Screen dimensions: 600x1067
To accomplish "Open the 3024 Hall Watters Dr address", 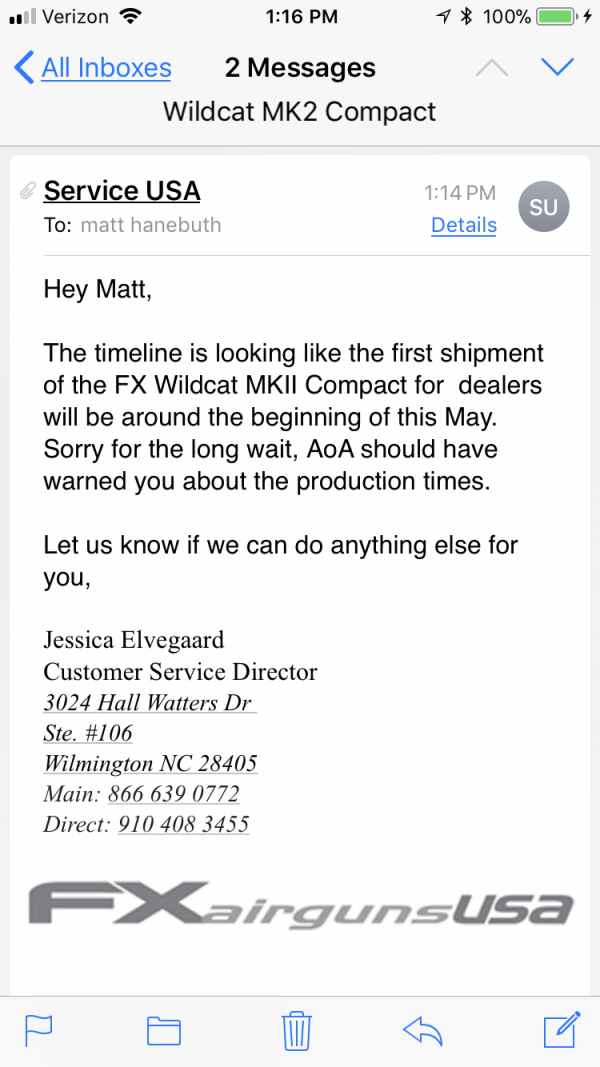I will (x=150, y=702).
